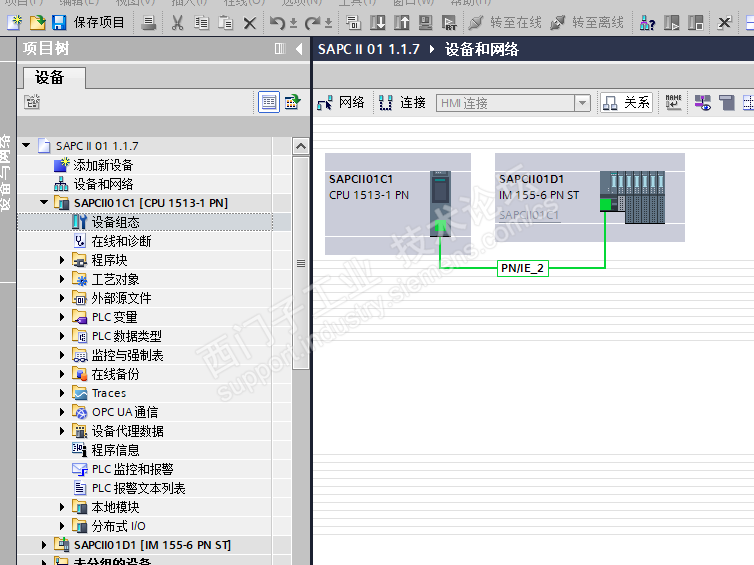Click the Start simulation icon
This screenshot has width=754, height=565.
tap(426, 23)
